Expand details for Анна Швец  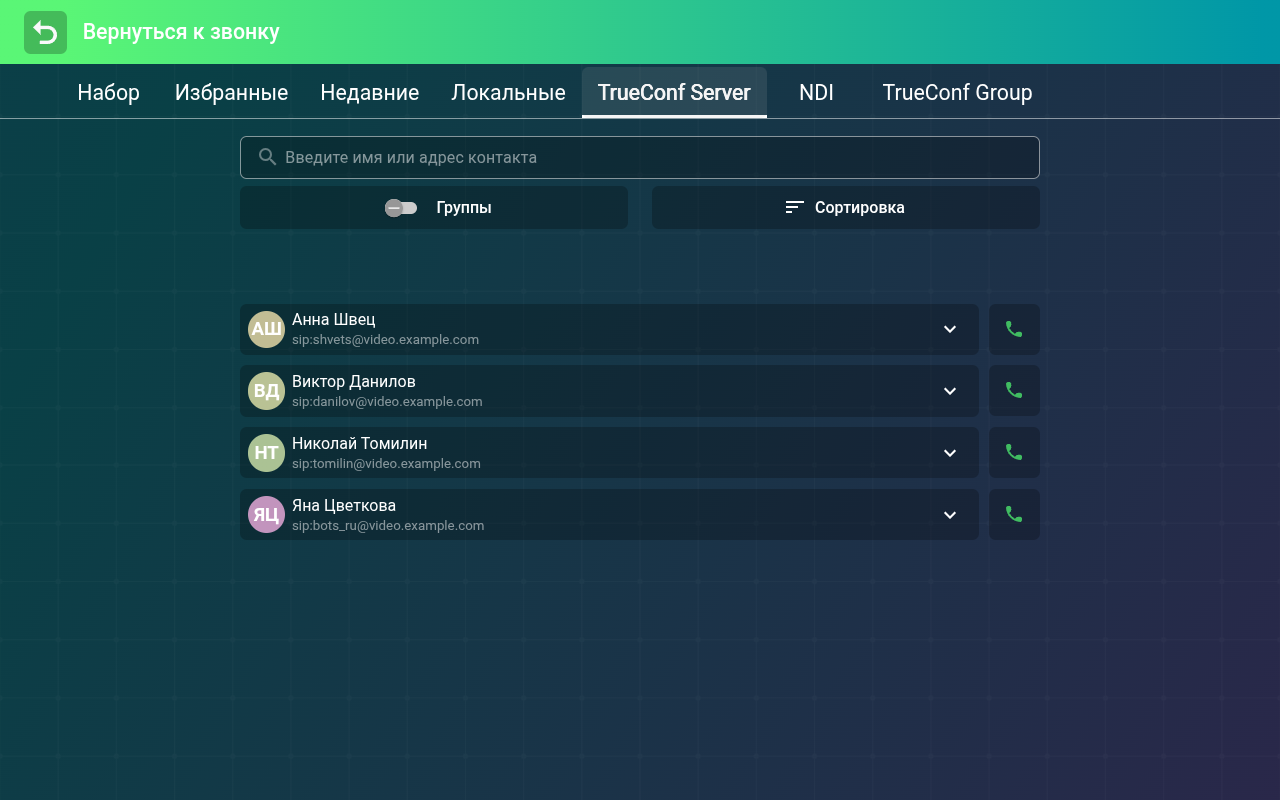pos(950,329)
